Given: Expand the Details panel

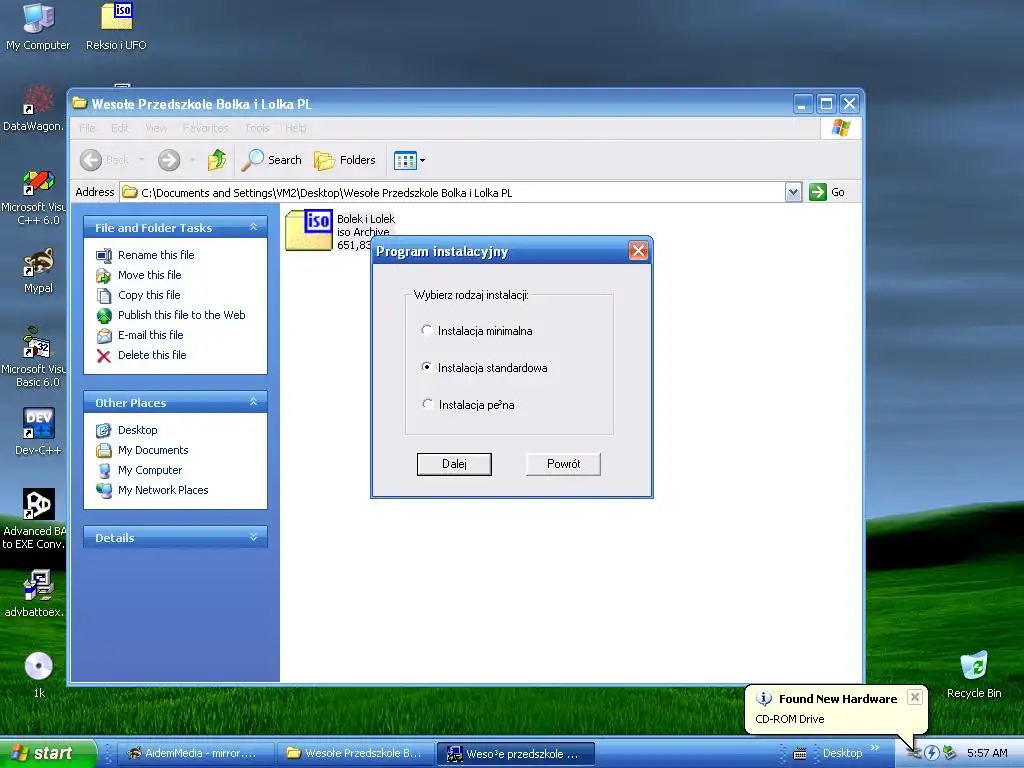Looking at the screenshot, I should click(x=253, y=537).
